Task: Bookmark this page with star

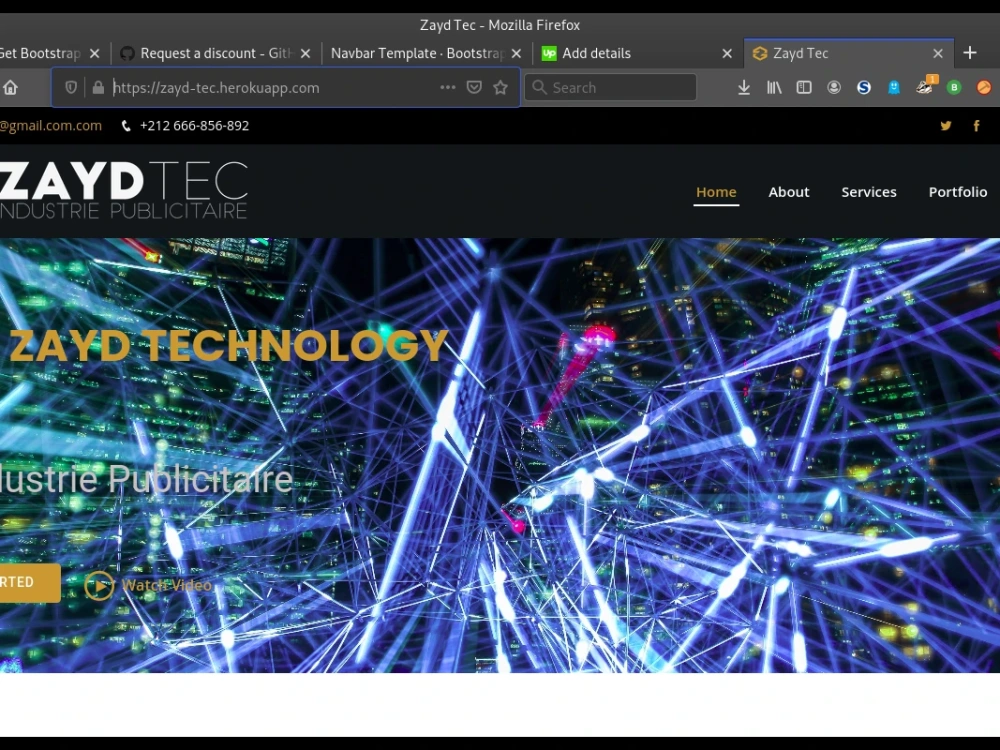Action: click(501, 87)
